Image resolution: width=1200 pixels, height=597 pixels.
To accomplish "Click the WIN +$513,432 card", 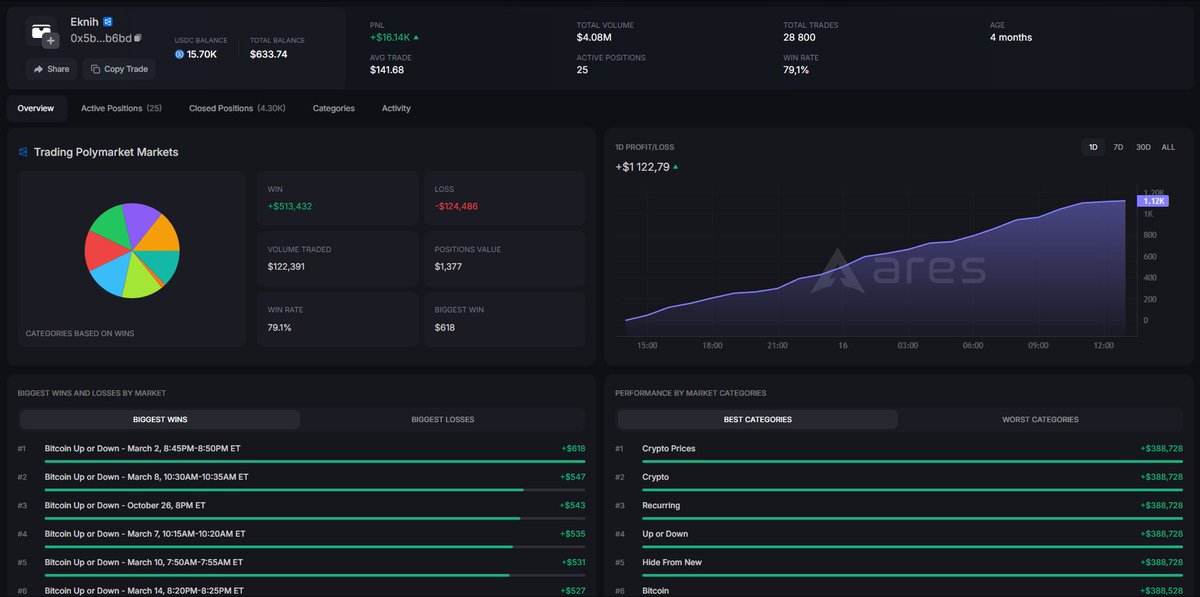I will pyautogui.click(x=338, y=198).
